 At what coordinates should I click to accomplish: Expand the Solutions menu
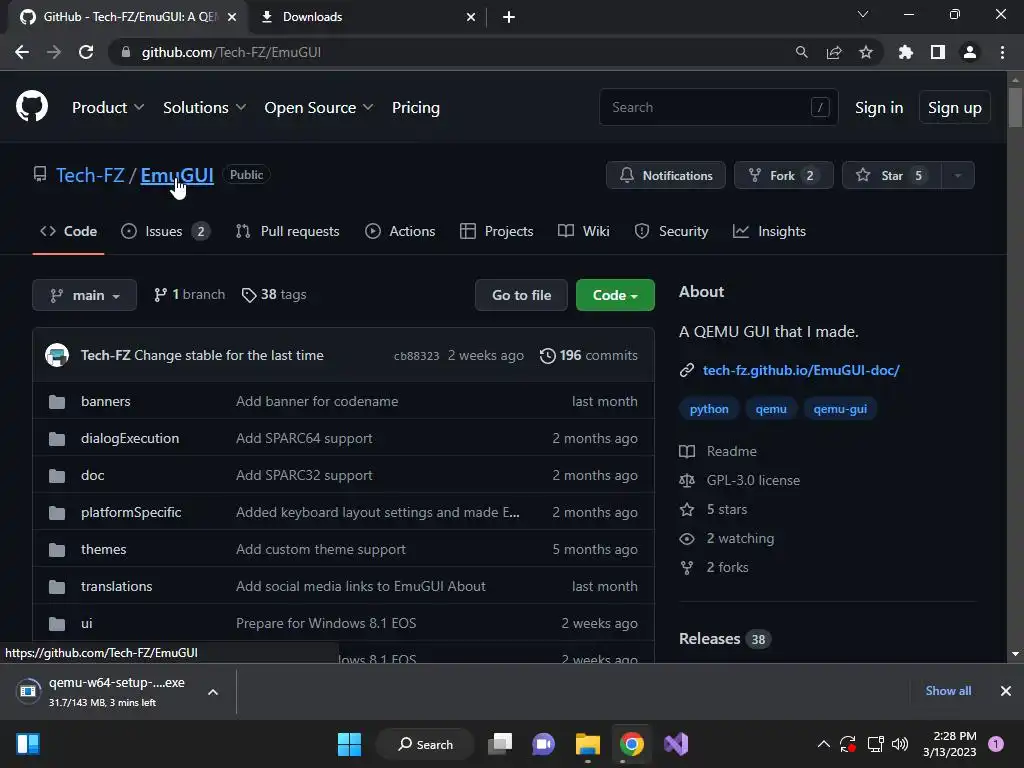click(204, 108)
